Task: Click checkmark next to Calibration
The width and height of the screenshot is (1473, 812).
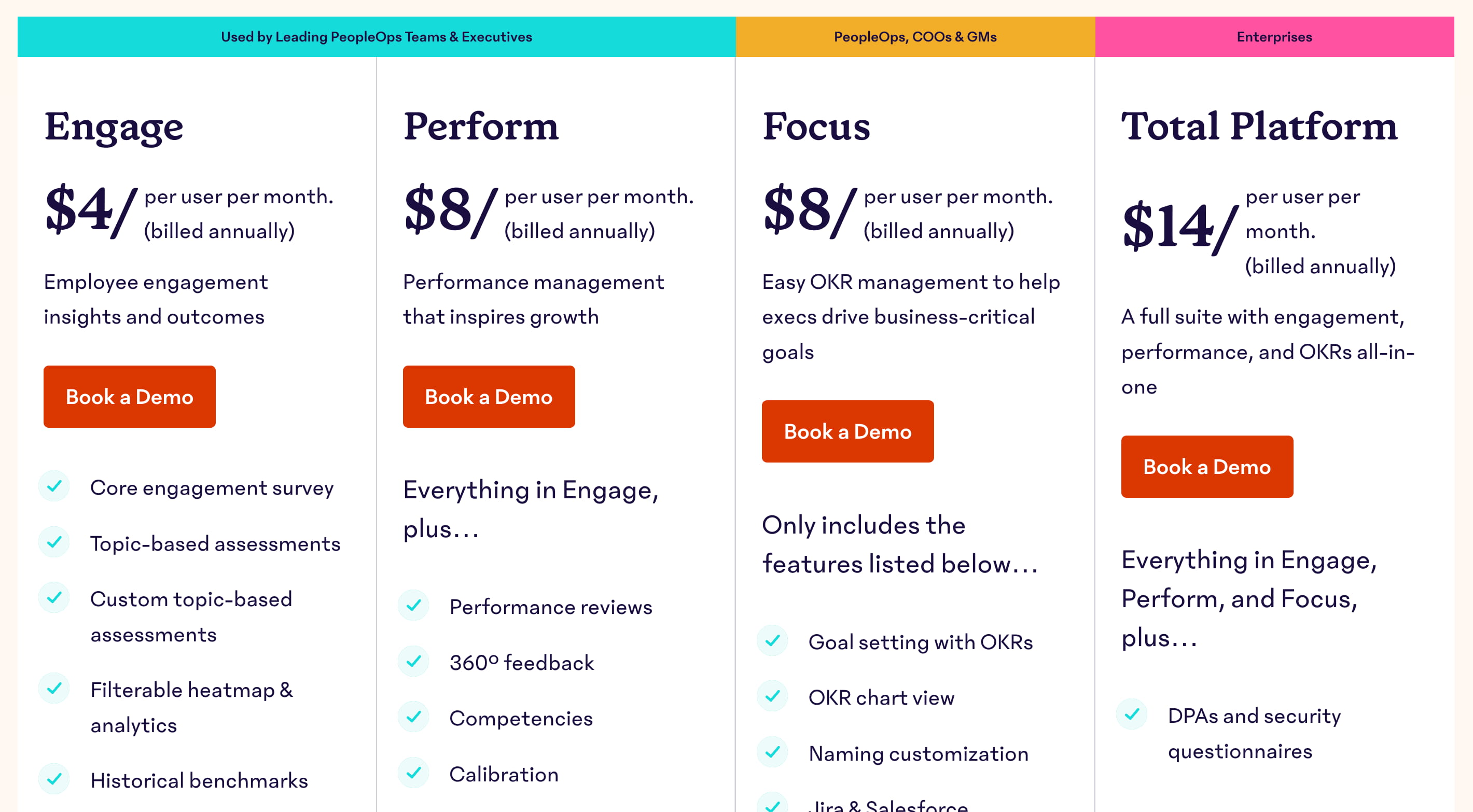Action: tap(413, 773)
